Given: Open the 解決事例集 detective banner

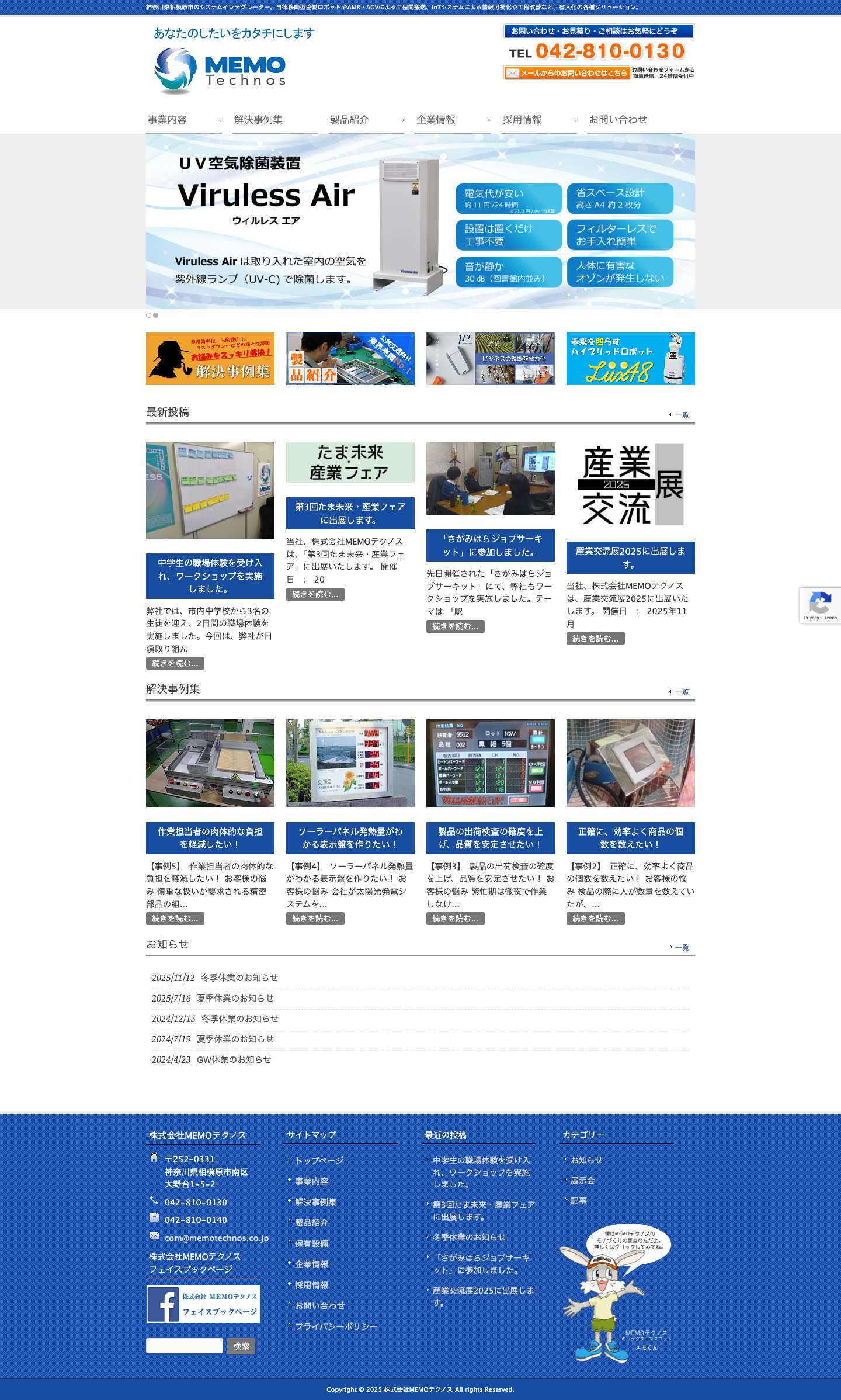Looking at the screenshot, I should click(x=210, y=359).
